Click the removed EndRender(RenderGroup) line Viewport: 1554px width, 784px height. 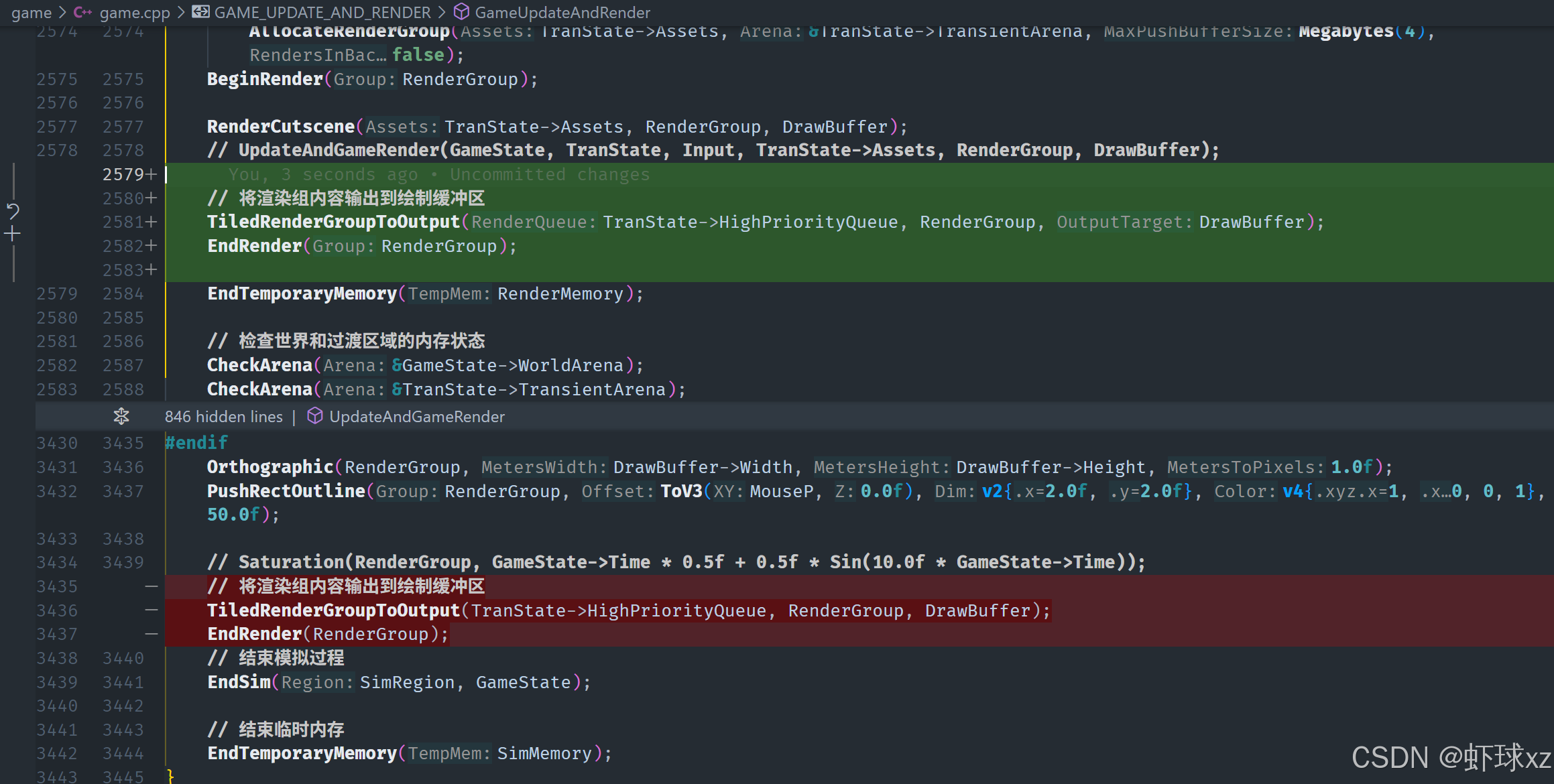point(328,634)
